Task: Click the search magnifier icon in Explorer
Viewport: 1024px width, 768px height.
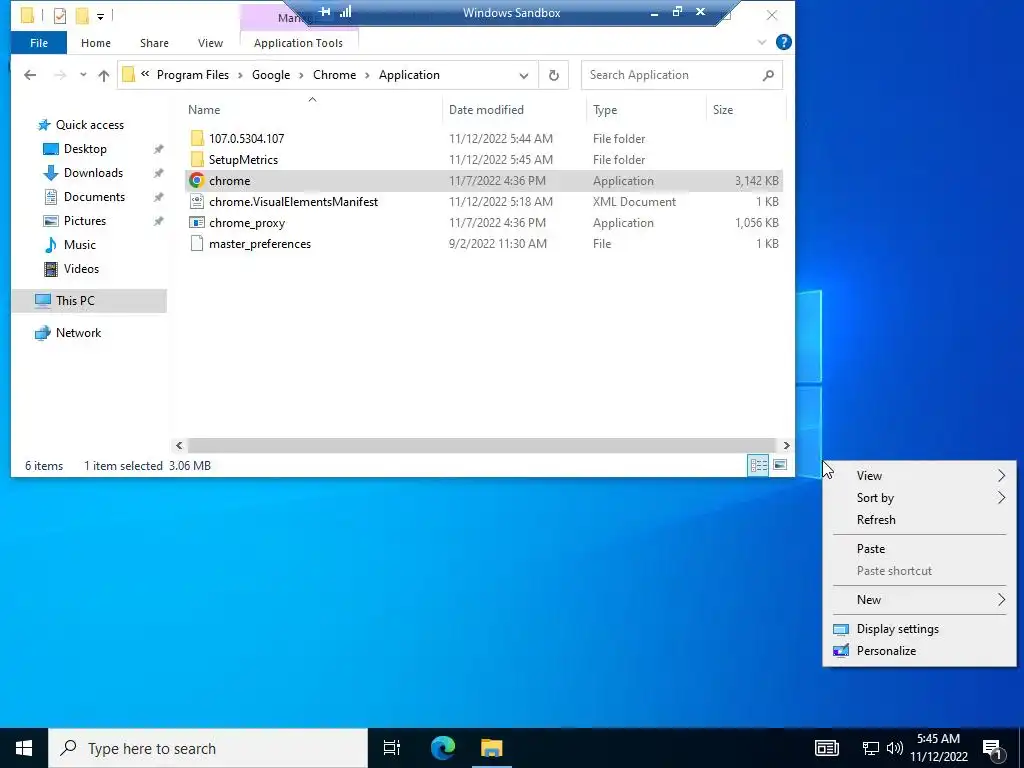Action: point(768,75)
